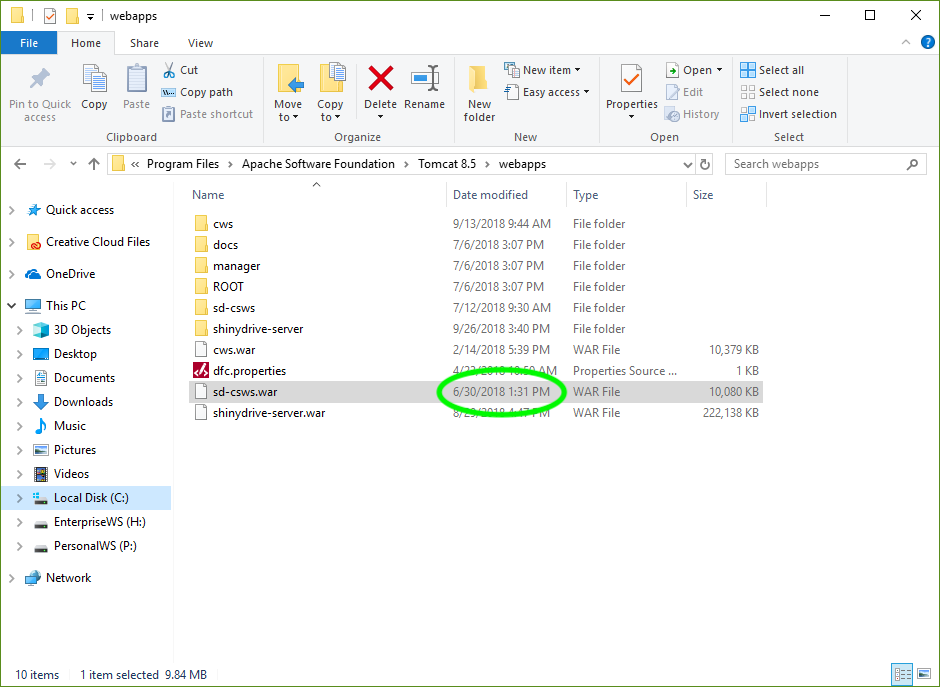
Task: Switch to details view layout
Action: click(x=902, y=675)
